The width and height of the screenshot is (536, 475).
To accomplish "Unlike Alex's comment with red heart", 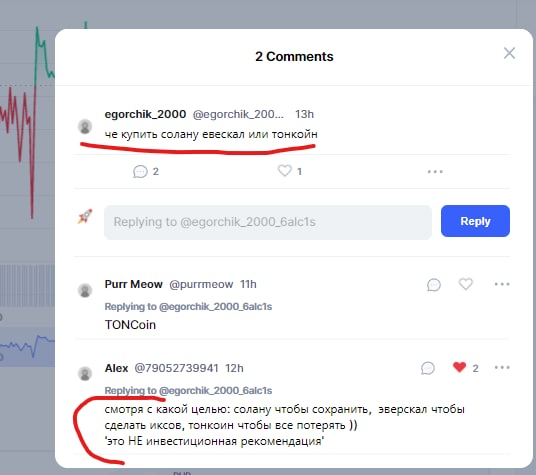I will coord(459,367).
